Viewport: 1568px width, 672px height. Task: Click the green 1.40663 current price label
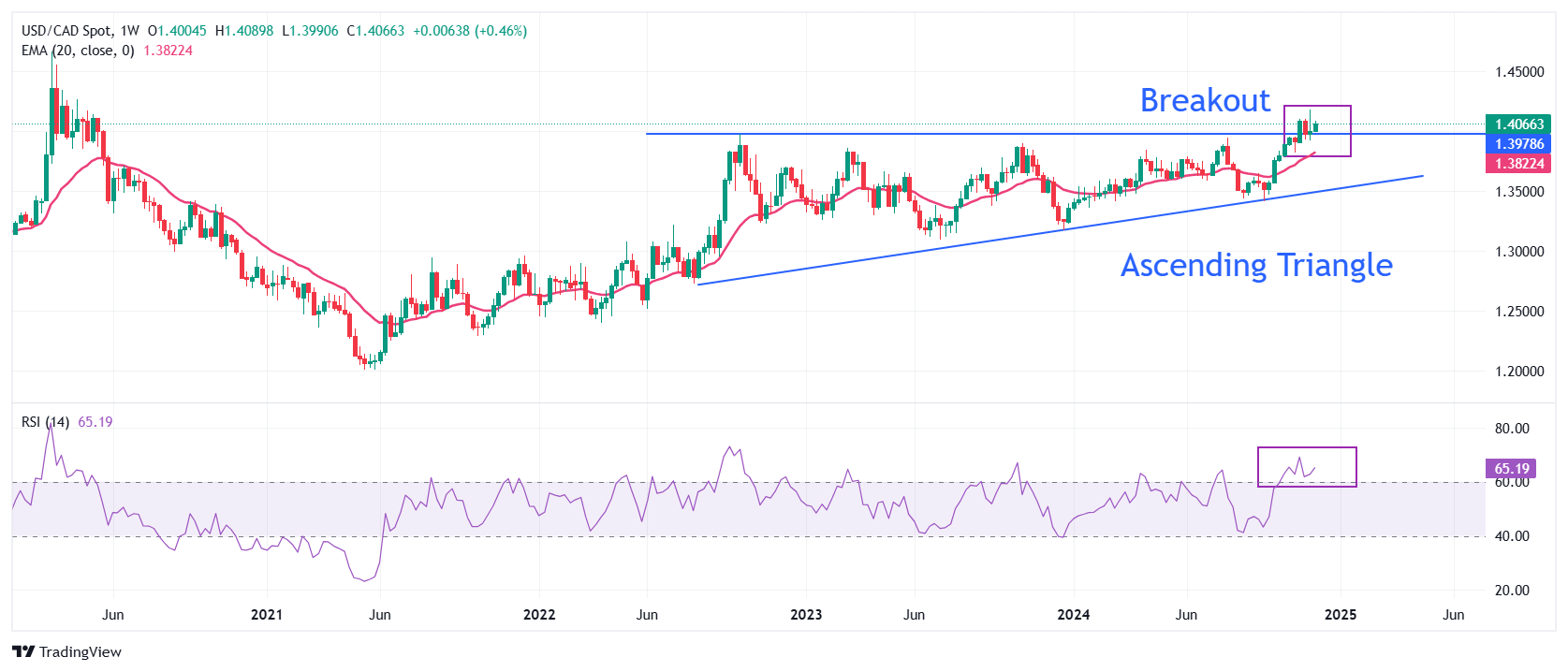1517,124
